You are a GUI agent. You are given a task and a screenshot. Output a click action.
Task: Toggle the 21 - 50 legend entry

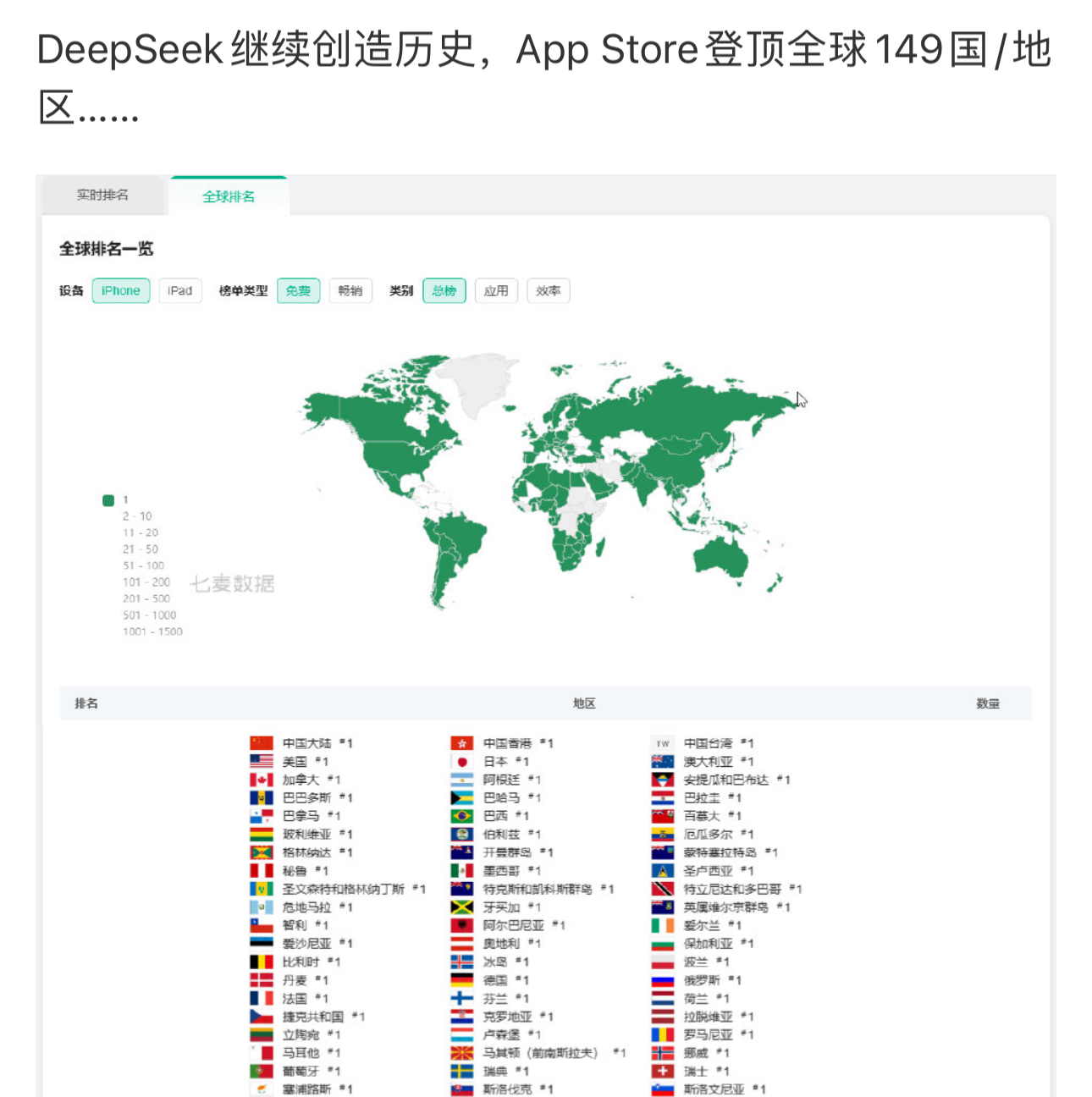pos(141,549)
